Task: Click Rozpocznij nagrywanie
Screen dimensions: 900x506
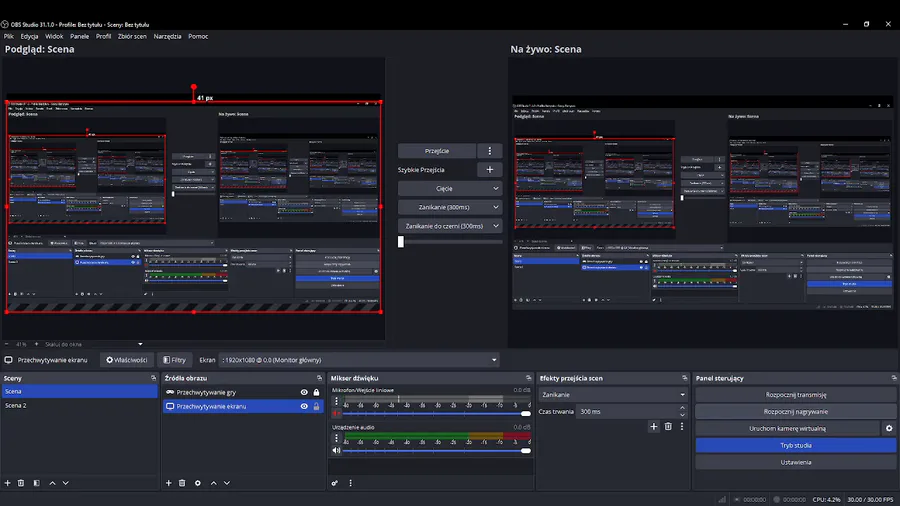Action: (796, 411)
